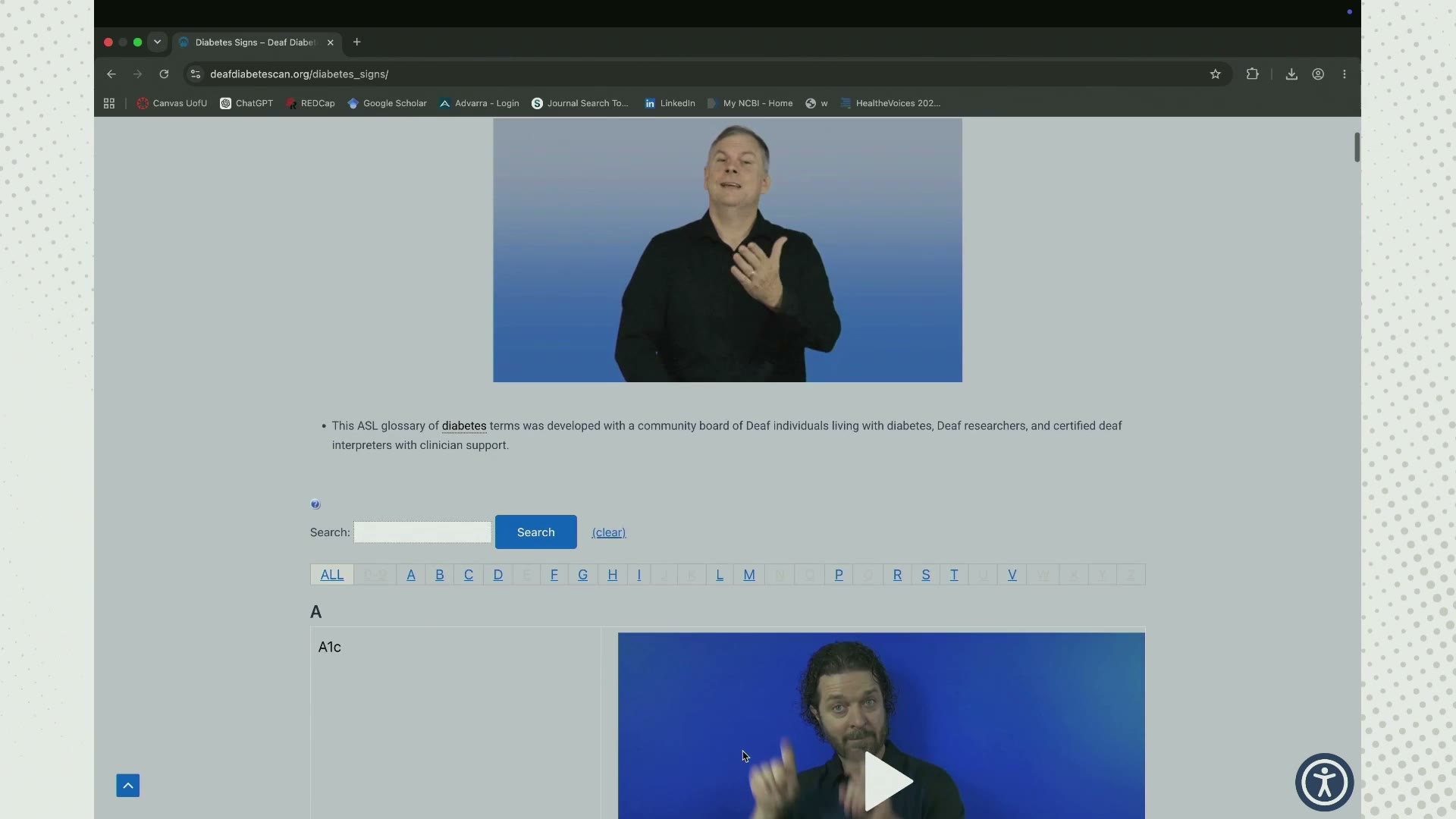Screen dimensions: 1456x819
Task: Filter glossary by letter V
Action: [x=1012, y=575]
